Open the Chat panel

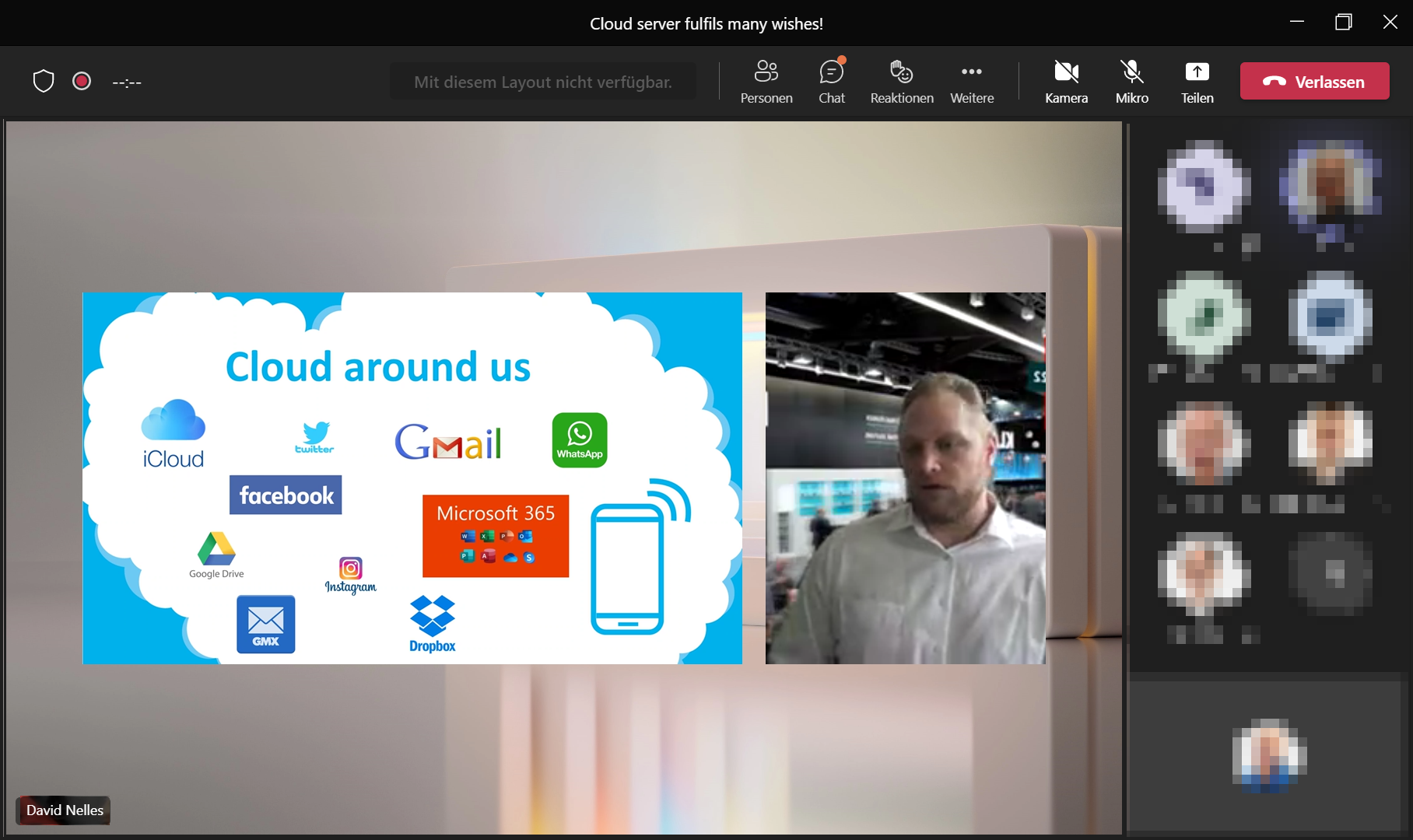click(x=831, y=82)
